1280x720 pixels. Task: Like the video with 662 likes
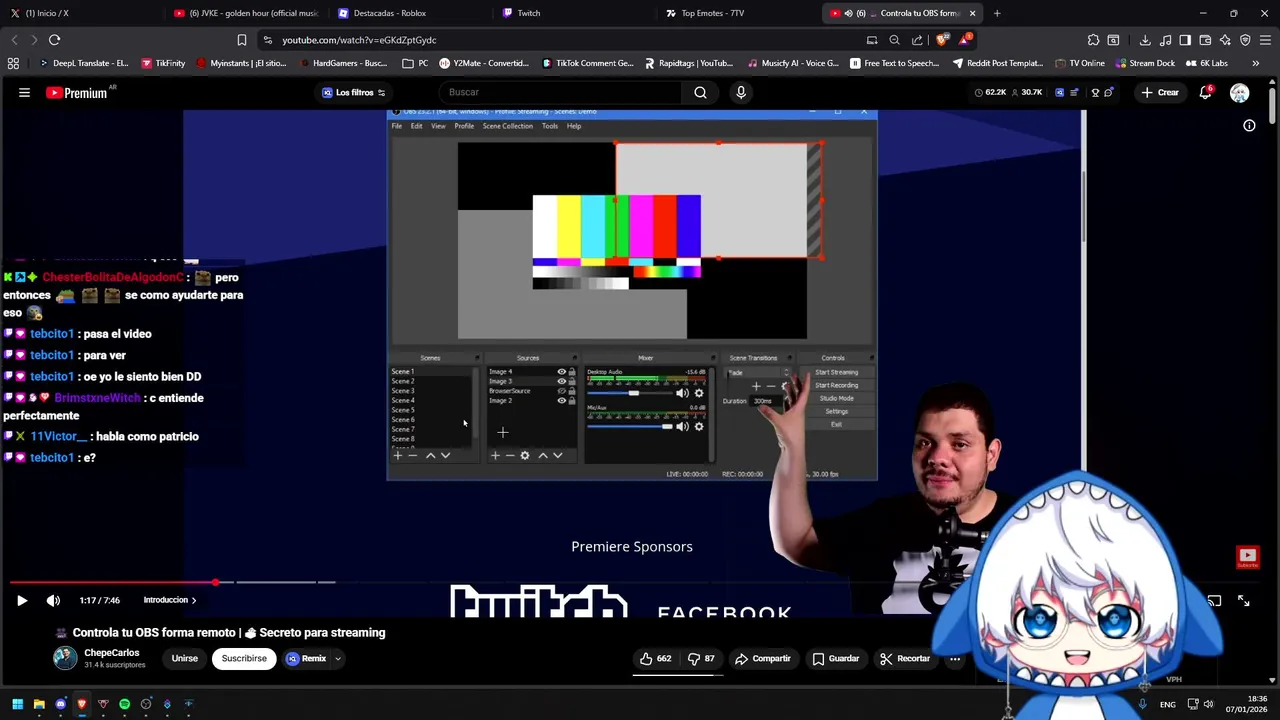(656, 658)
